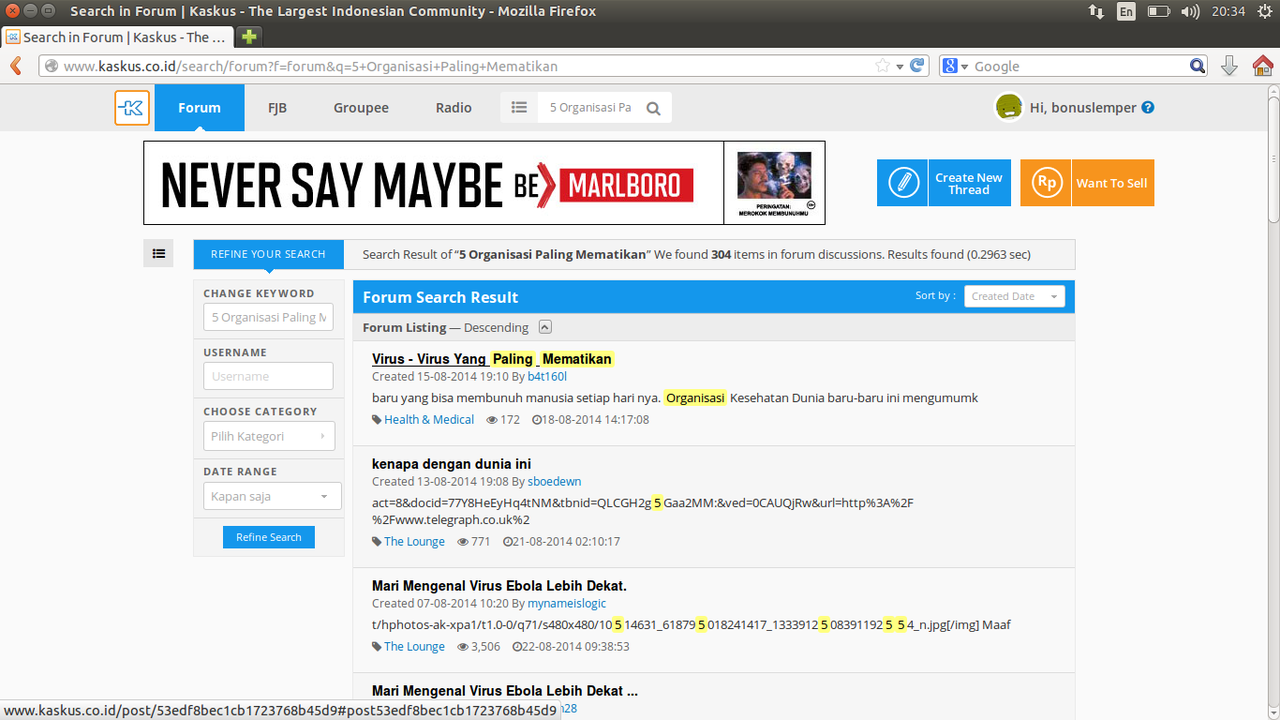Open the Groupee menu item
This screenshot has height=720, width=1280.
[x=361, y=108]
